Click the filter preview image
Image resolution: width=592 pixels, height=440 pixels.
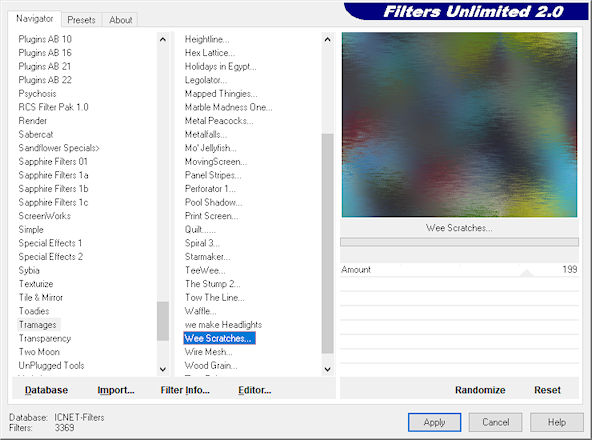459,125
